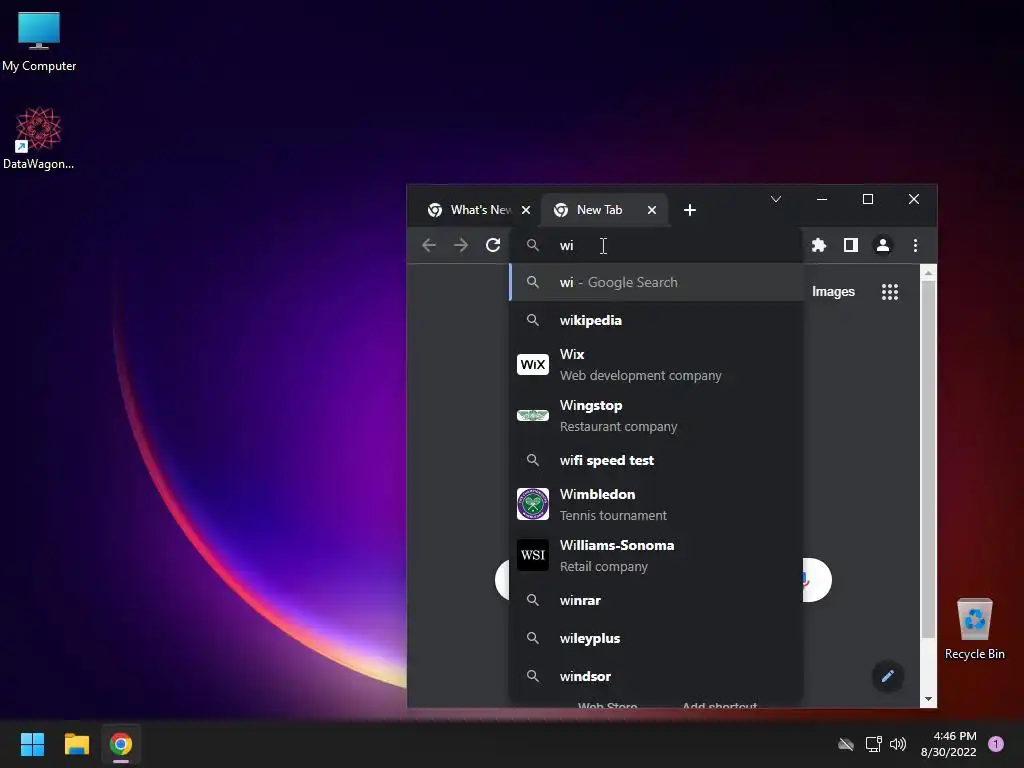Click the cloud-off tray icon
The image size is (1024, 768).
click(x=846, y=744)
